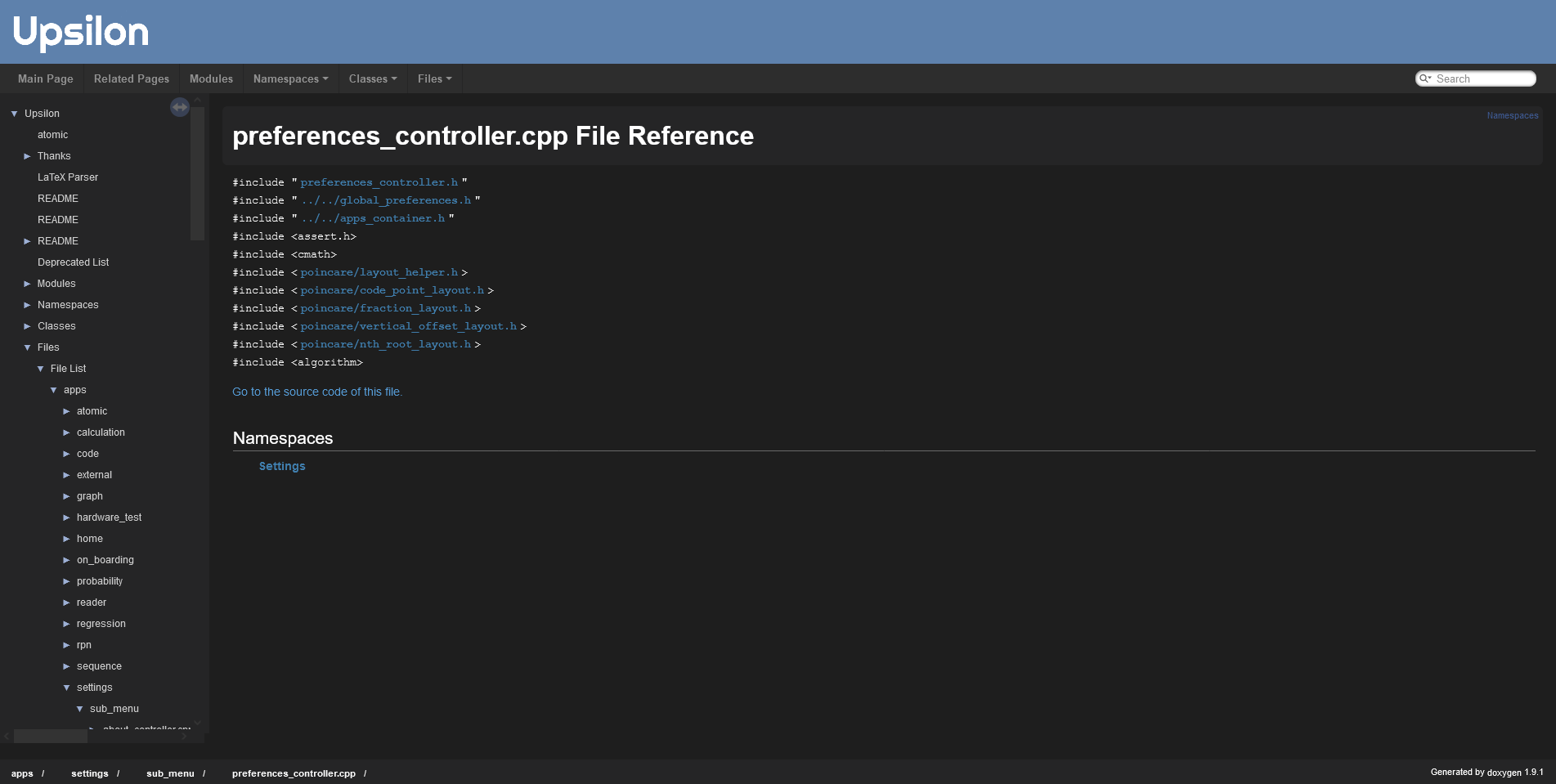Viewport: 1556px width, 784px height.
Task: Expand the hardware_test folder arrow
Action: point(66,517)
